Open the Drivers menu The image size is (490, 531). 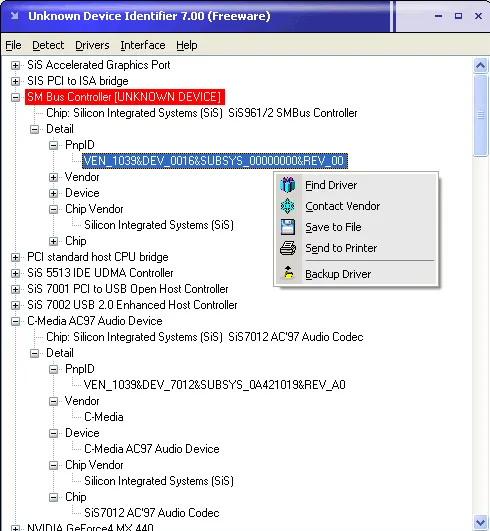tap(92, 45)
